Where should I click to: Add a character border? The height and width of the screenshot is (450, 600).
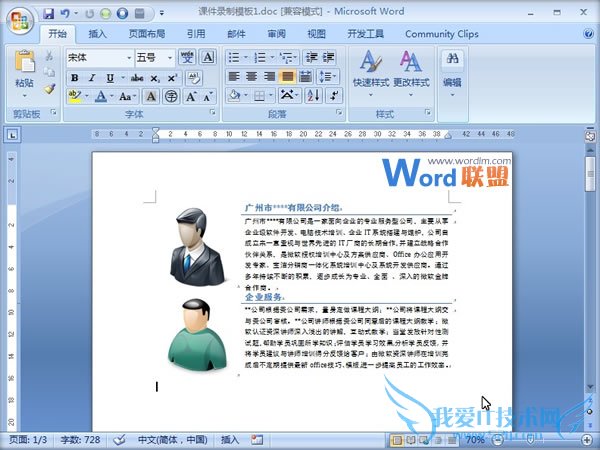(208, 57)
